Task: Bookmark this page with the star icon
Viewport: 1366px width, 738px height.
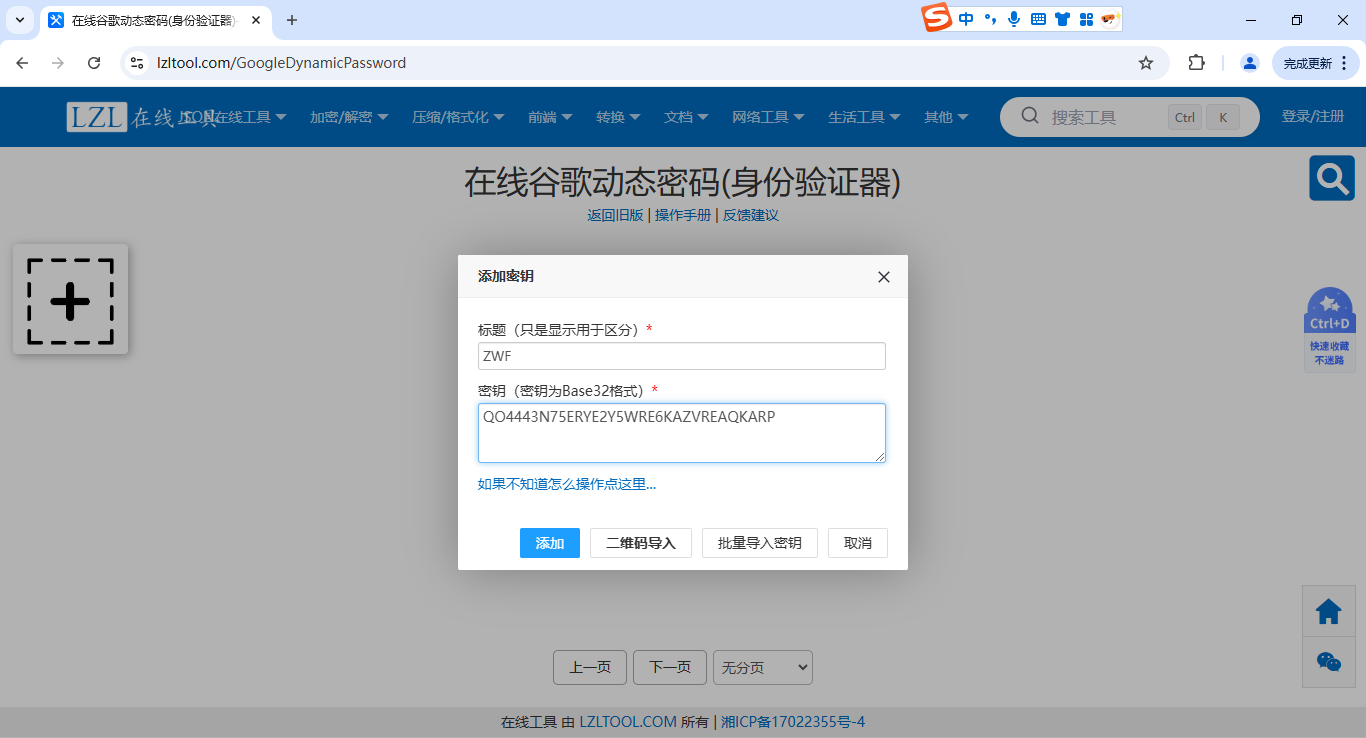Action: [1146, 63]
